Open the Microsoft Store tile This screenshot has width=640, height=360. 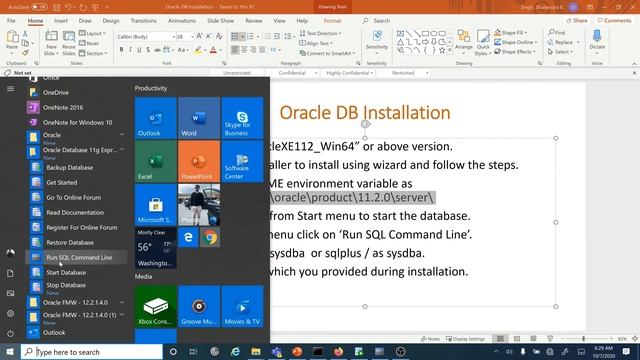[x=156, y=204]
